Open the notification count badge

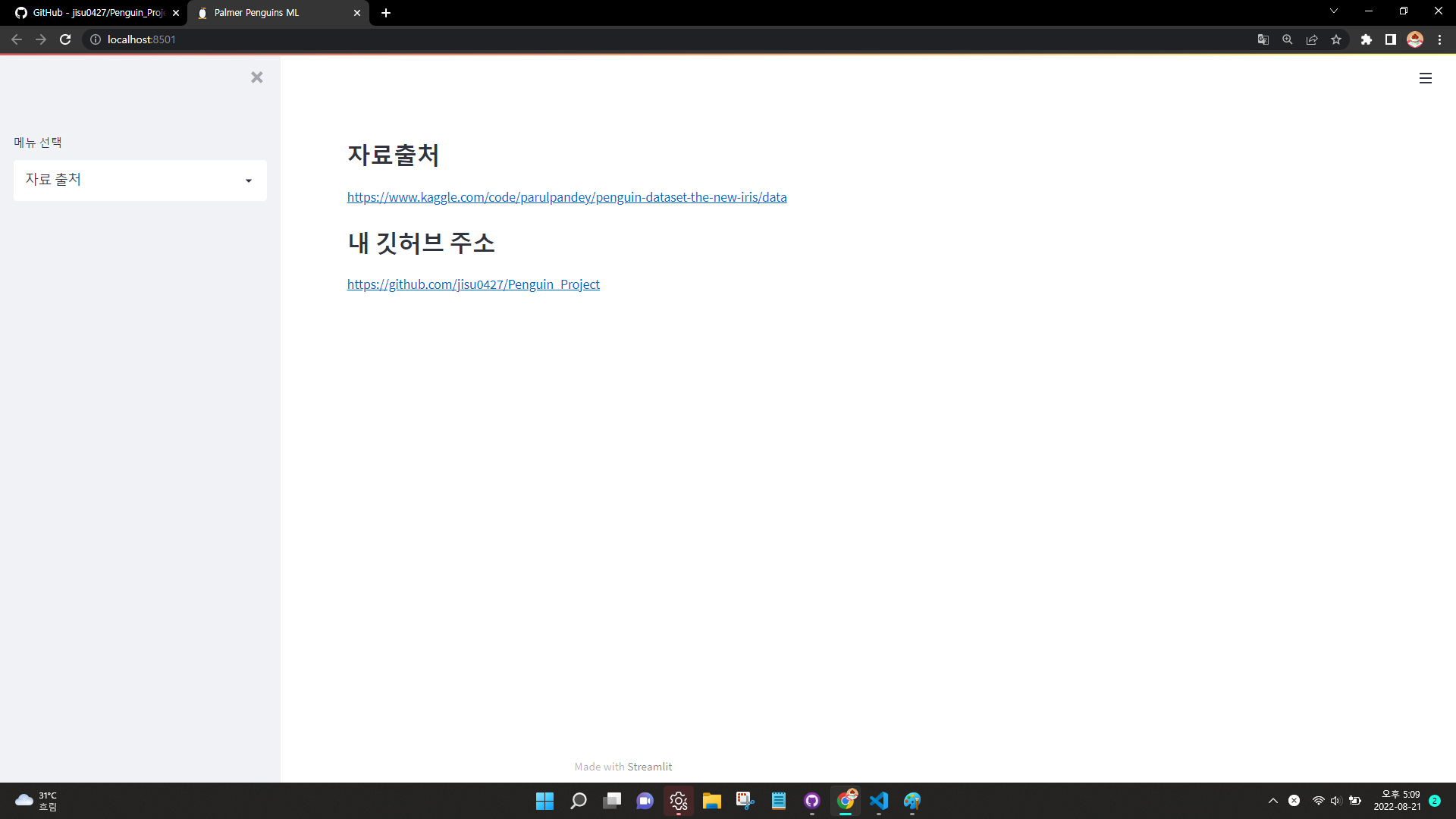tap(1435, 801)
